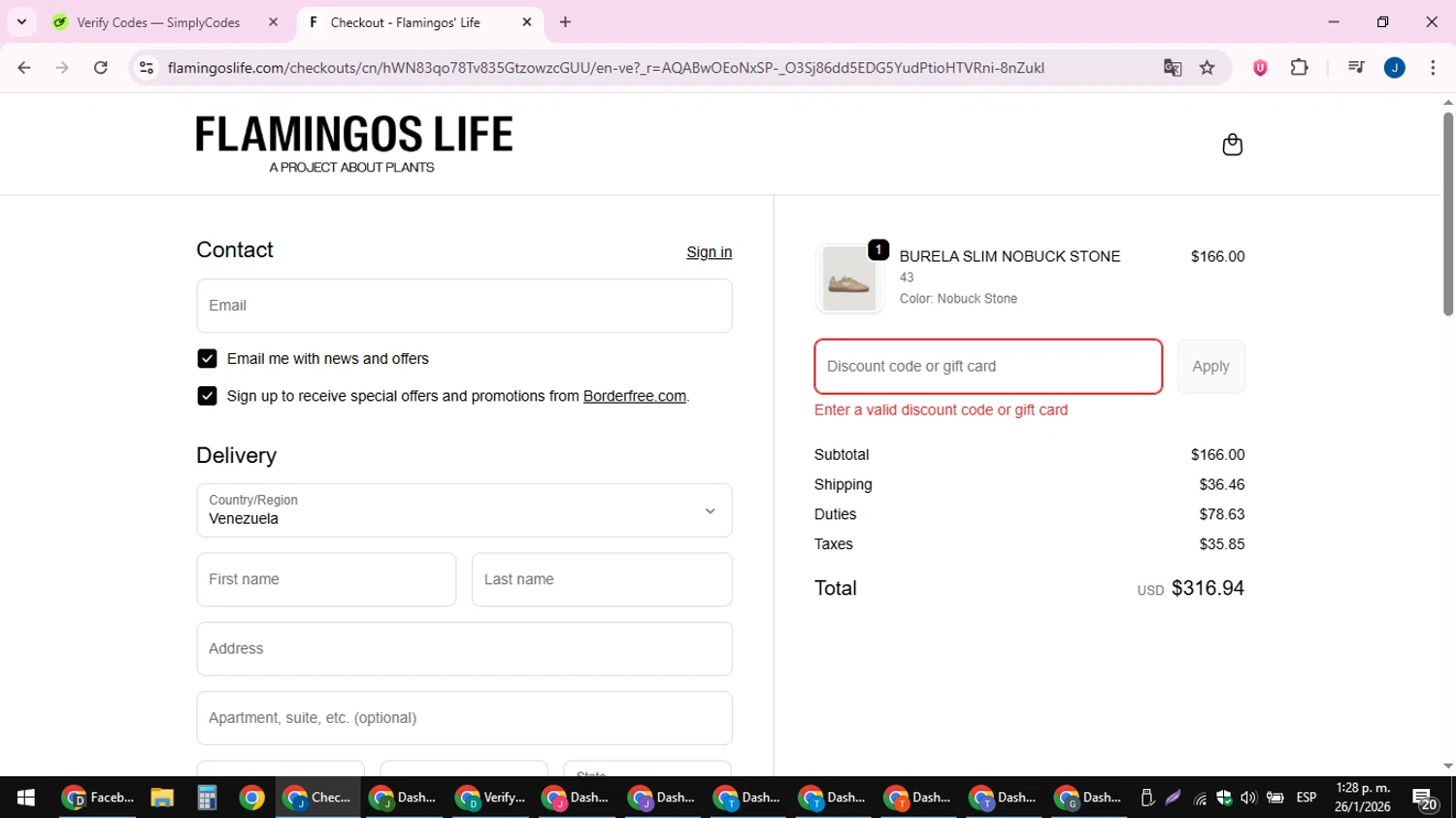1456x818 pixels.
Task: Open the Extensions puzzle icon
Action: click(x=1299, y=68)
